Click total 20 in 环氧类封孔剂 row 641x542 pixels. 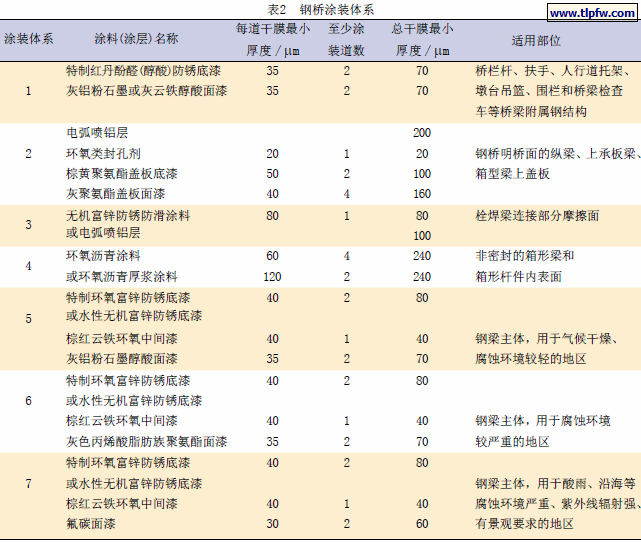(422, 154)
